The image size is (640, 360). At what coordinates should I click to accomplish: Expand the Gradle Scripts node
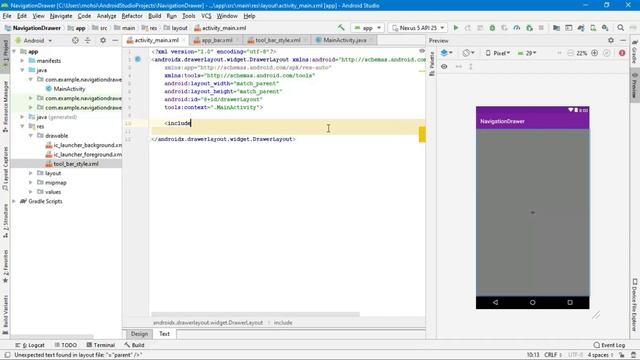pos(14,201)
